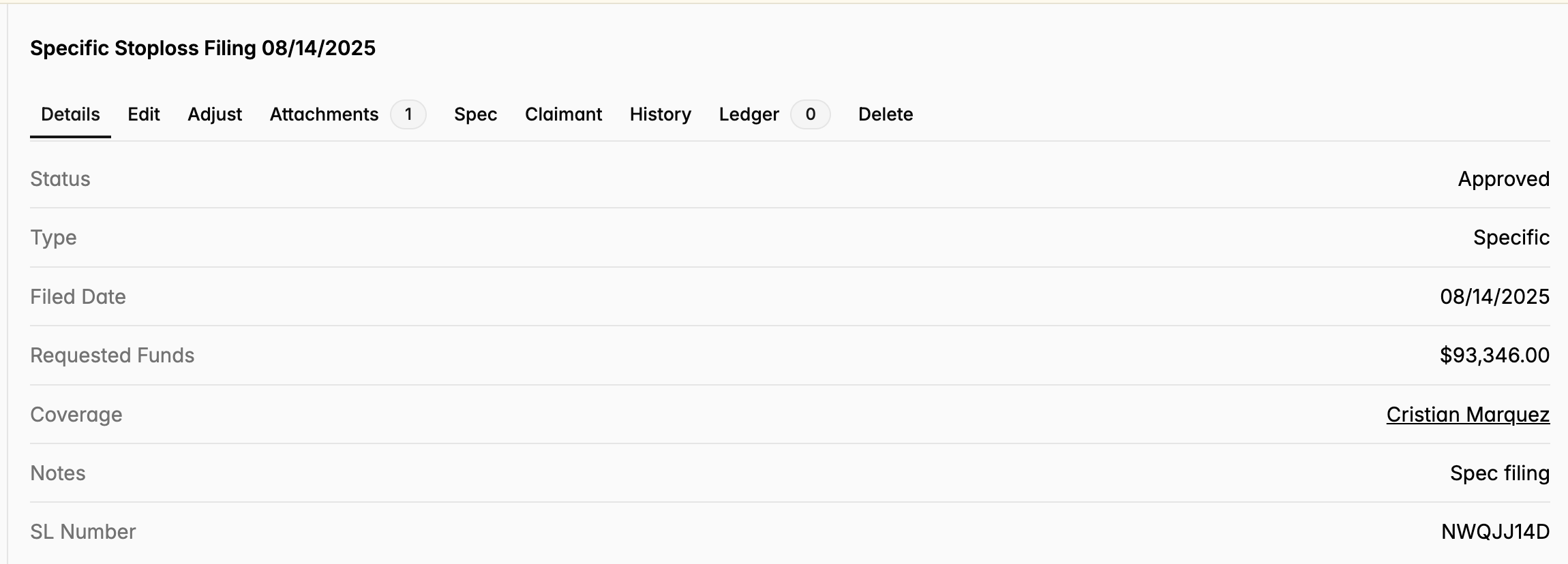Click the requested funds amount $93,346.00
Viewport: 1568px width, 564px height.
(1494, 355)
